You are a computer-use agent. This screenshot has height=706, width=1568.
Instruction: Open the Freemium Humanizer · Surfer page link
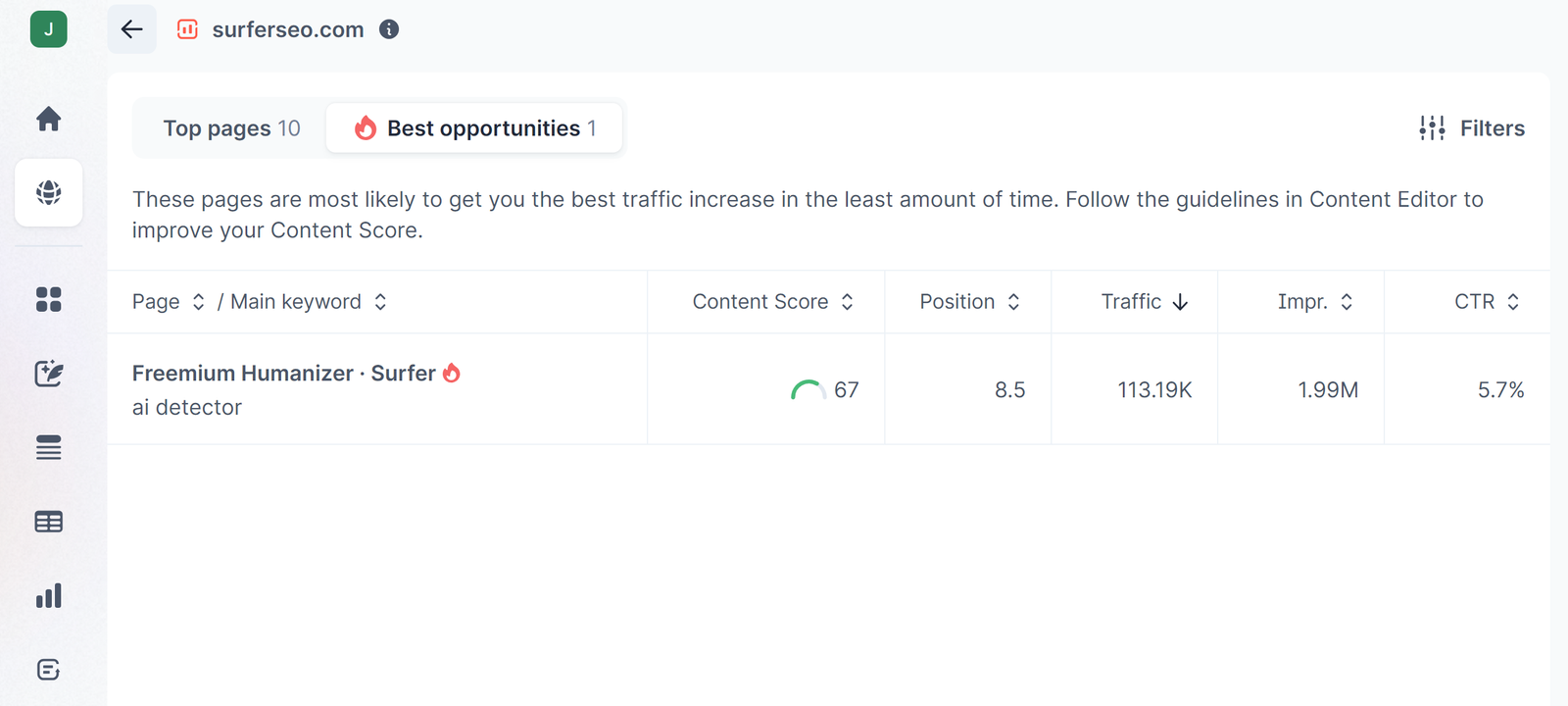click(284, 373)
